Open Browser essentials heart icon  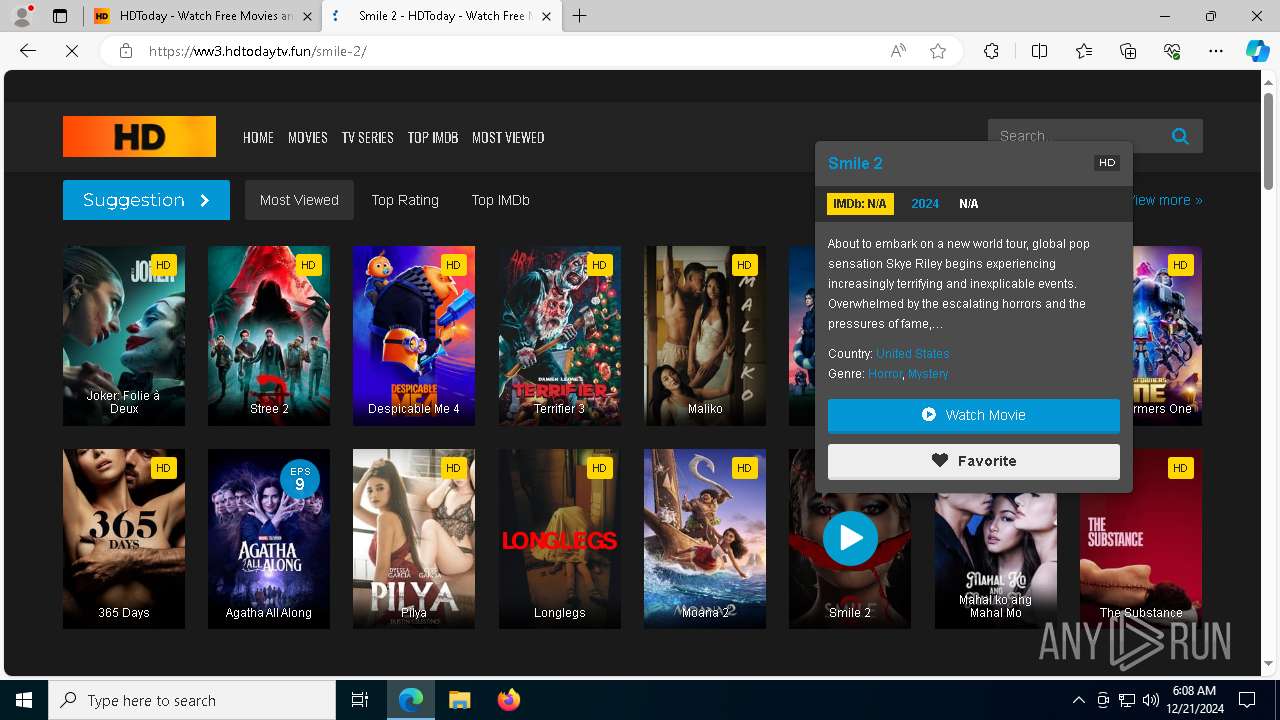point(1172,51)
